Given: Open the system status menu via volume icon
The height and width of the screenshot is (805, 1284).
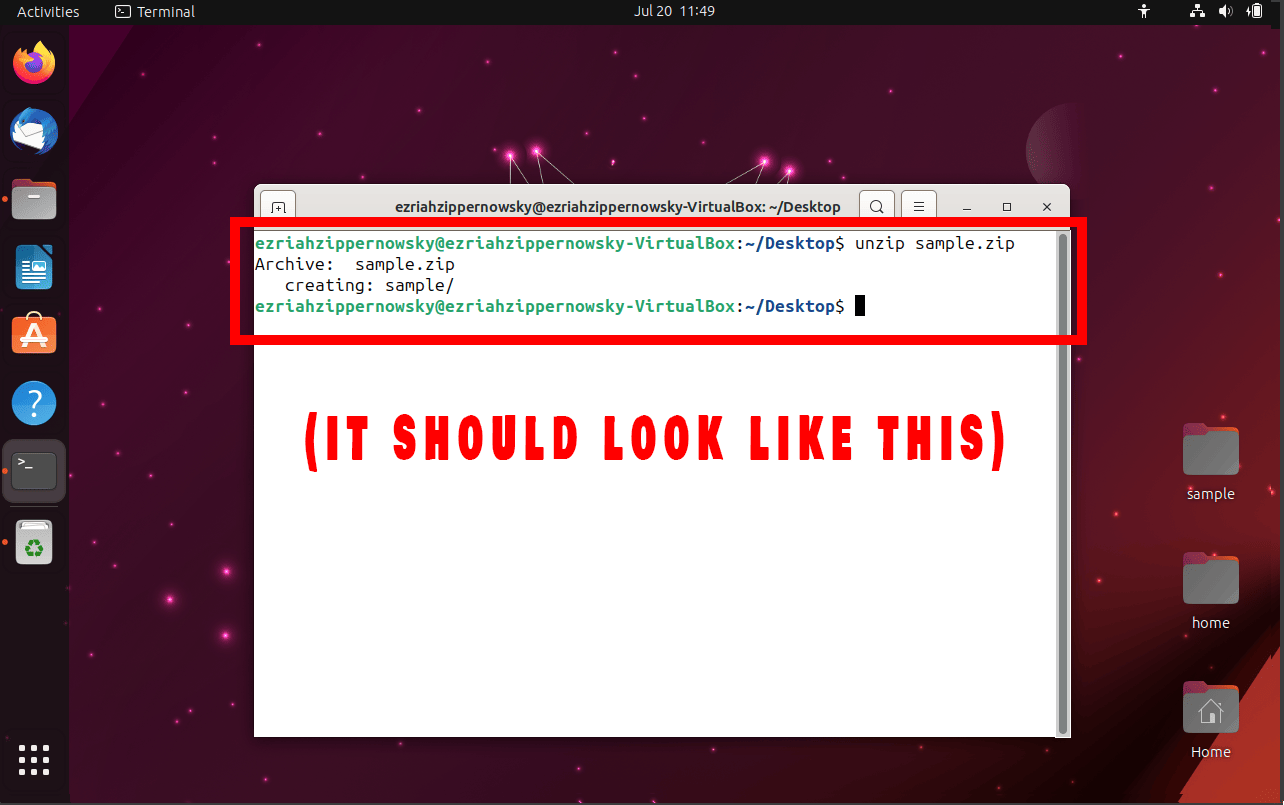Looking at the screenshot, I should (x=1225, y=11).
